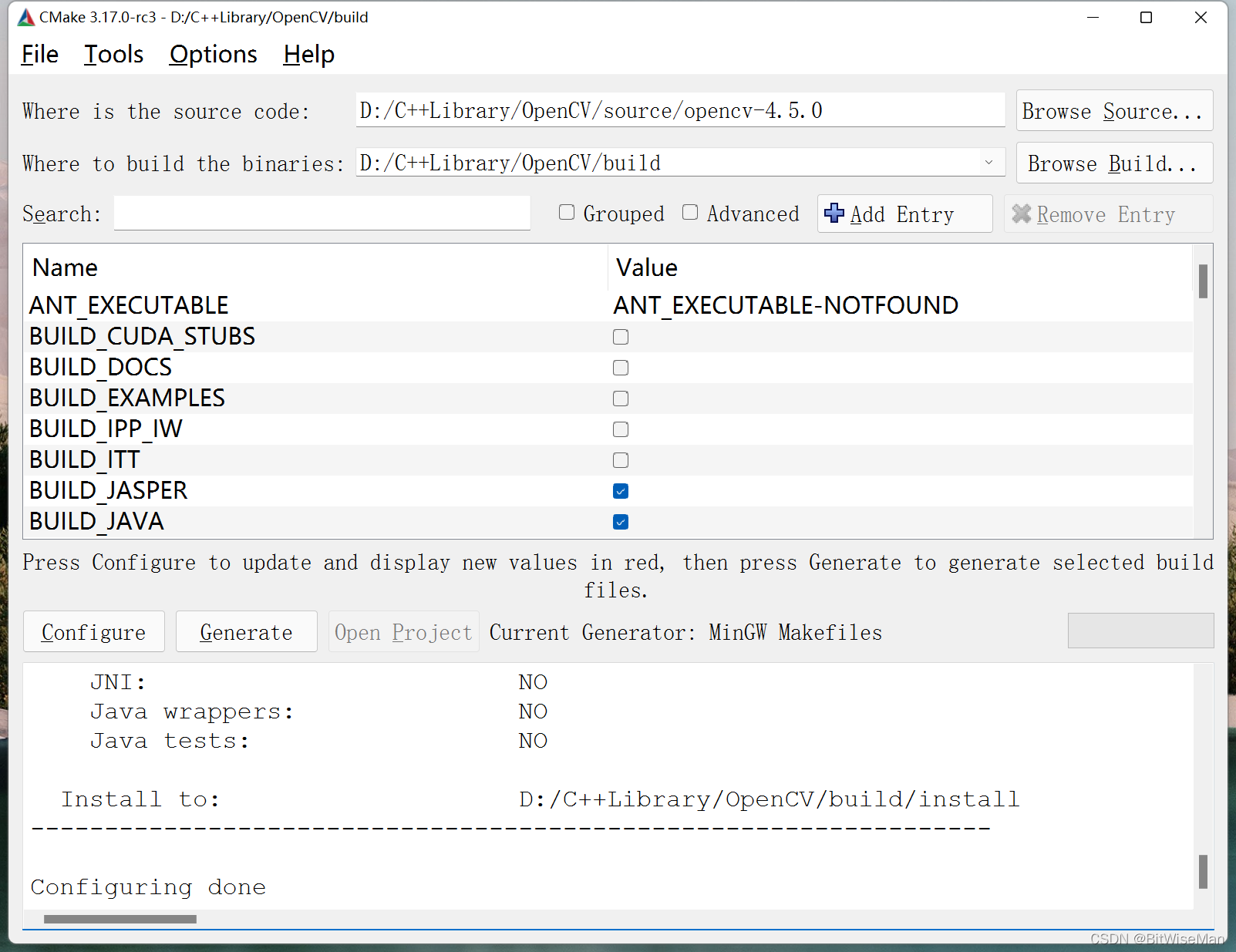Enable the BUILD_EXAMPLES checkbox
This screenshot has width=1236, height=952.
(x=621, y=399)
